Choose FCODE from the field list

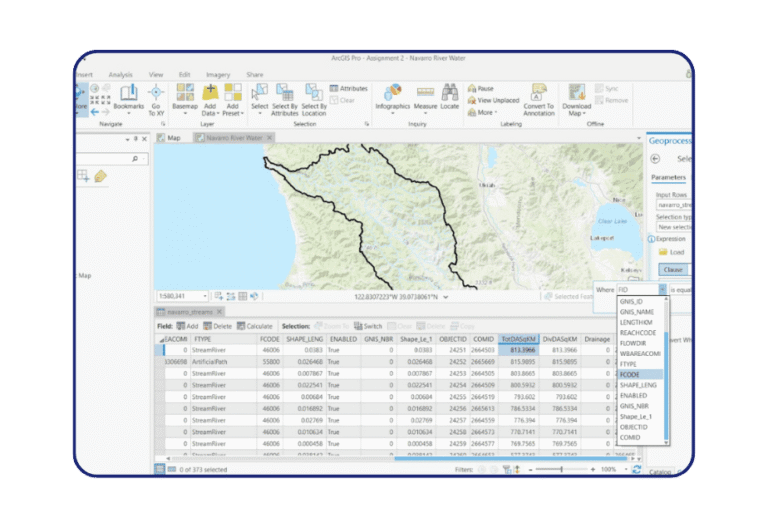point(629,373)
